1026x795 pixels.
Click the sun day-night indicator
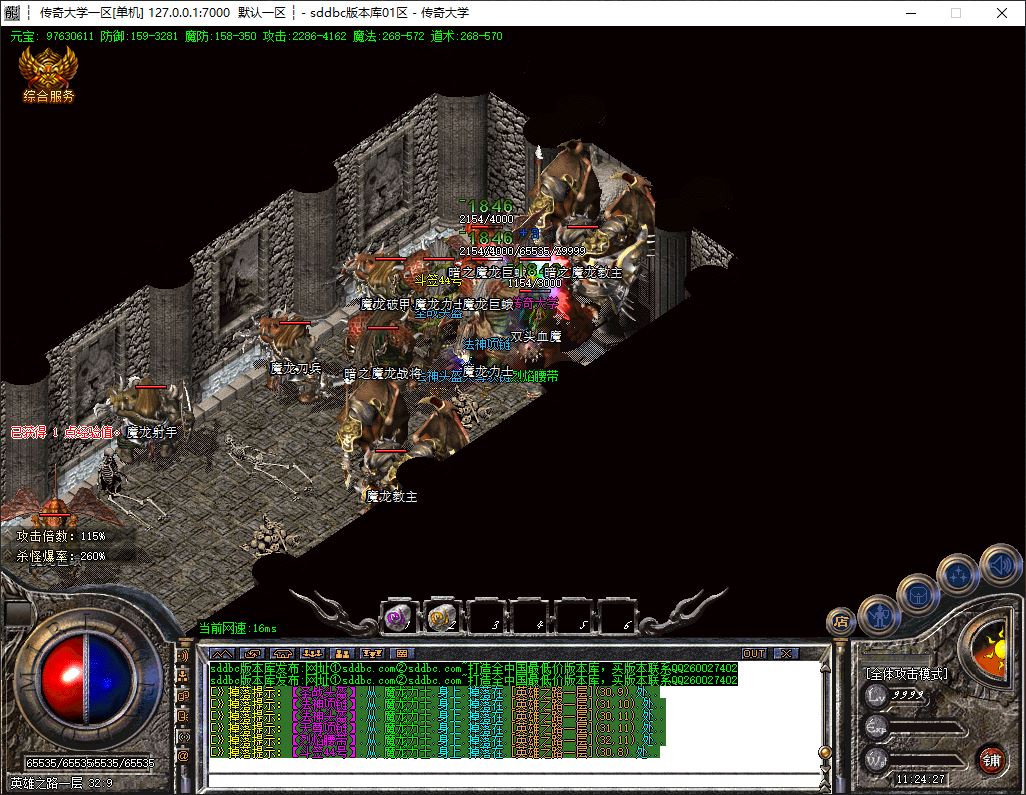pyautogui.click(x=992, y=649)
